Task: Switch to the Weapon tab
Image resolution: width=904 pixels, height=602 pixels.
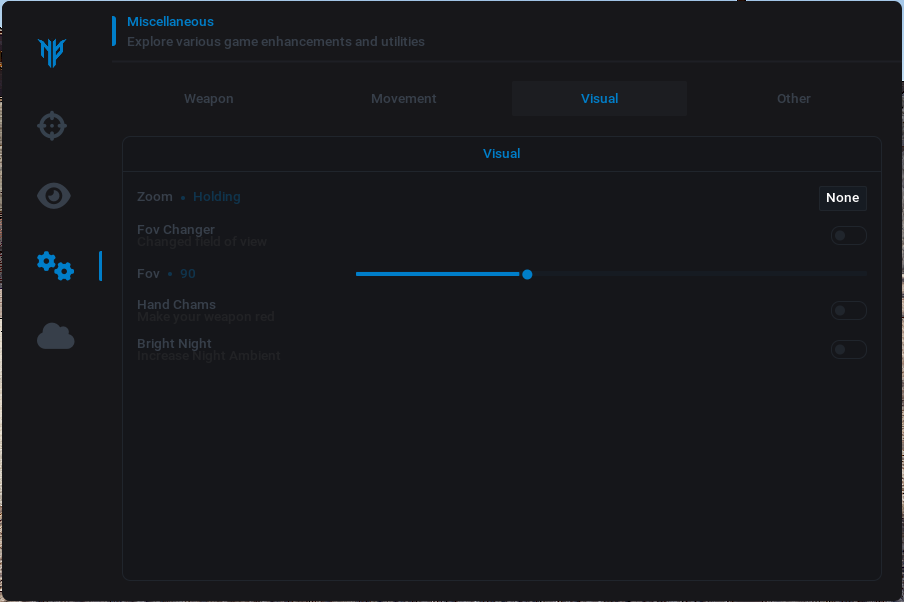Action: [208, 99]
